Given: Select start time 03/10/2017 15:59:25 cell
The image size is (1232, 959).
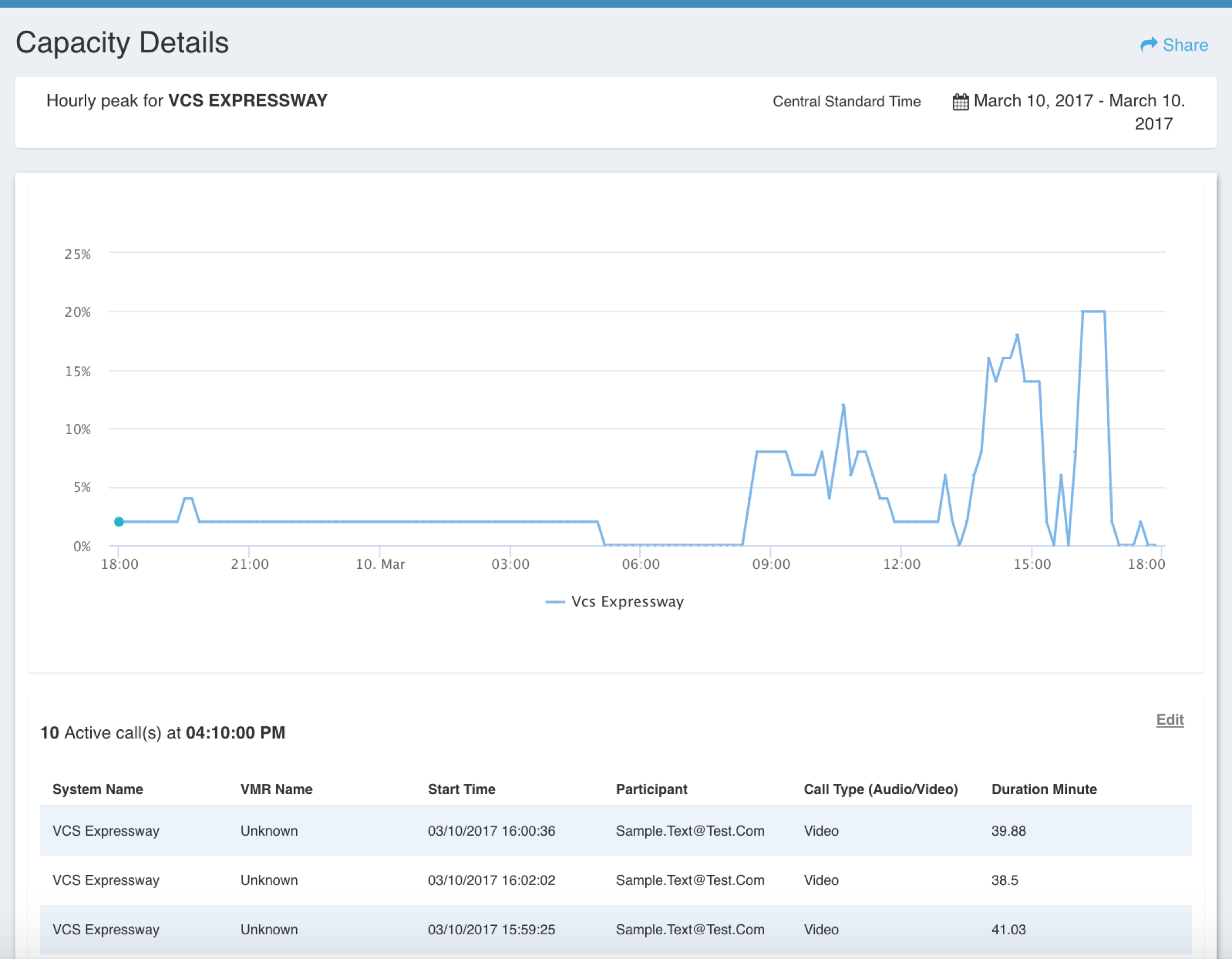Looking at the screenshot, I should [x=492, y=929].
